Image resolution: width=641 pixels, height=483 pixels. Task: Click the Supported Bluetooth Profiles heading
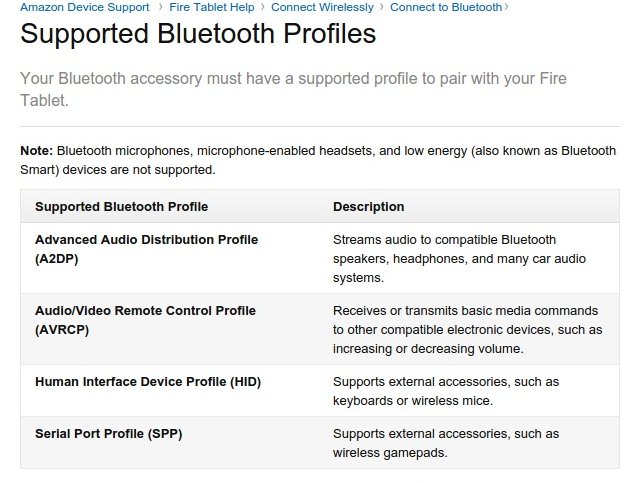click(x=198, y=34)
